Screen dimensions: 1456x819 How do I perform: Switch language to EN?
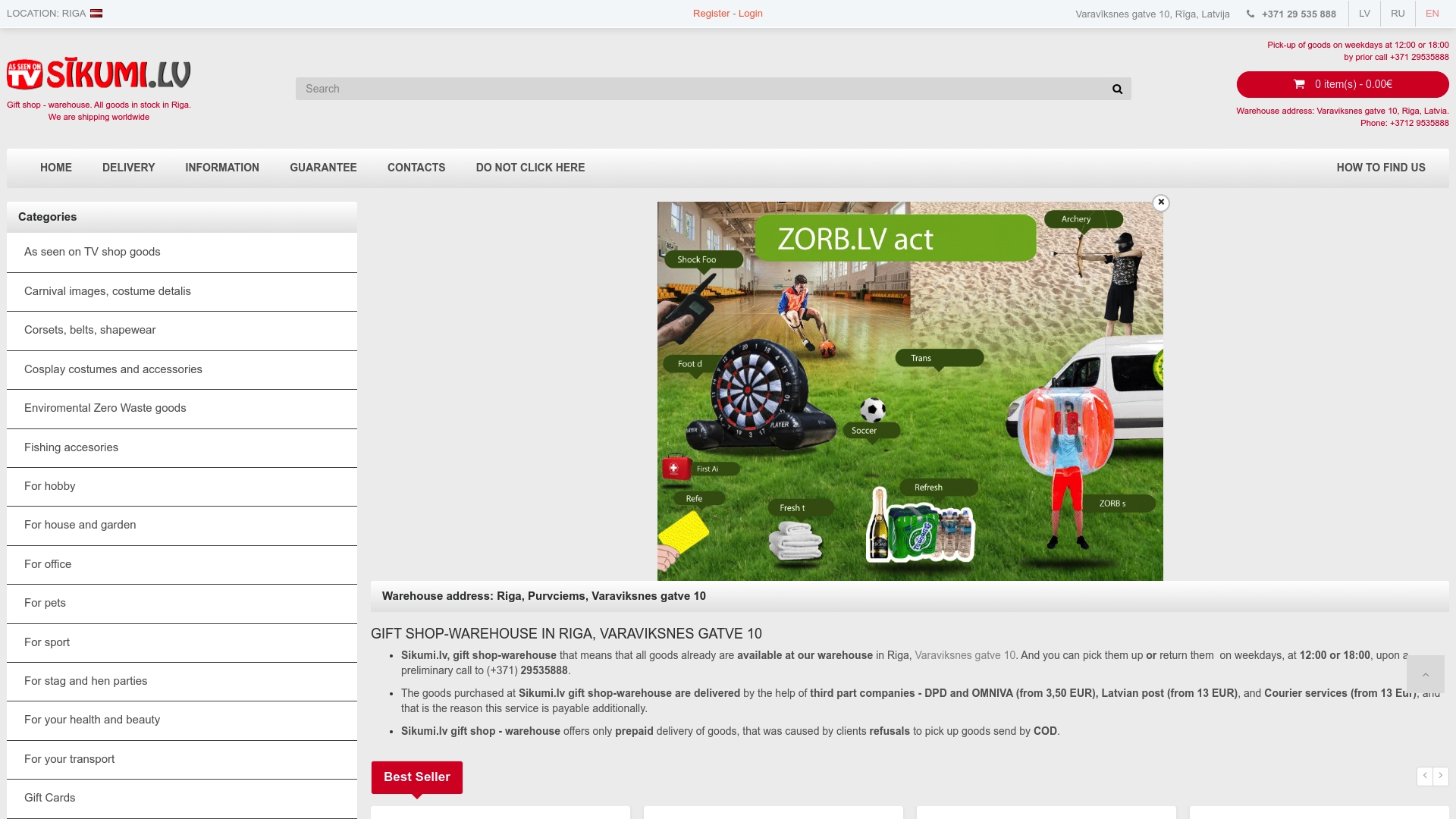[1432, 14]
